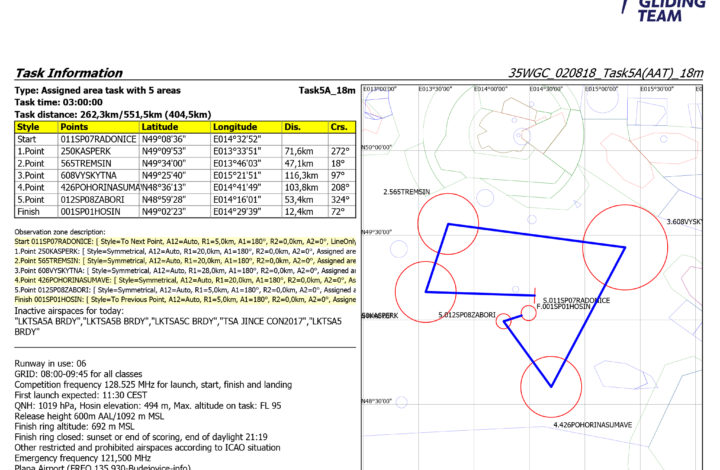Select the 011SP07RADONICE start point cell

point(98,141)
